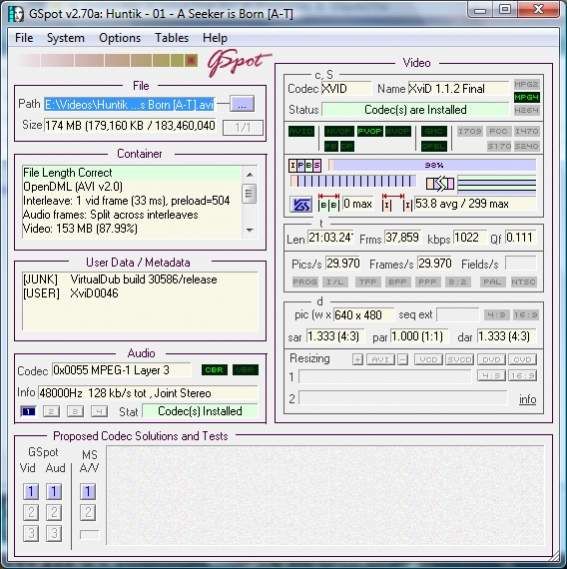
Task: Click the IPBS frame type legend icon
Action: (x=305, y=165)
